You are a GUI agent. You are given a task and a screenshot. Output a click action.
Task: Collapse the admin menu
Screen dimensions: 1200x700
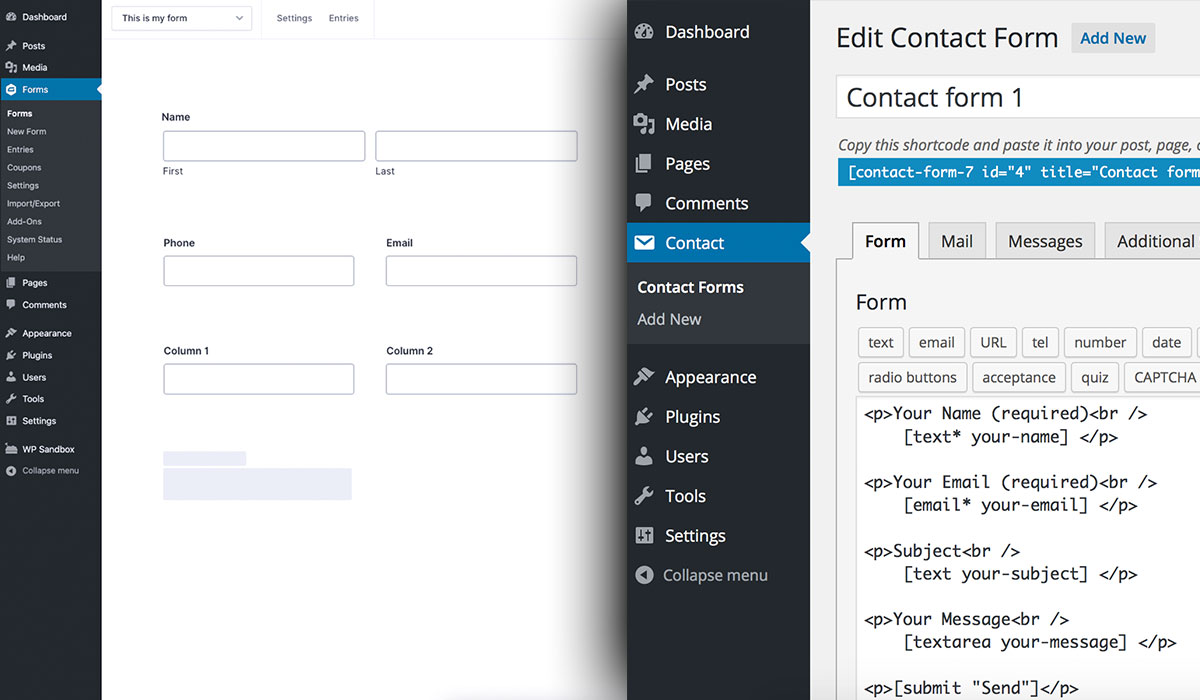[645, 575]
